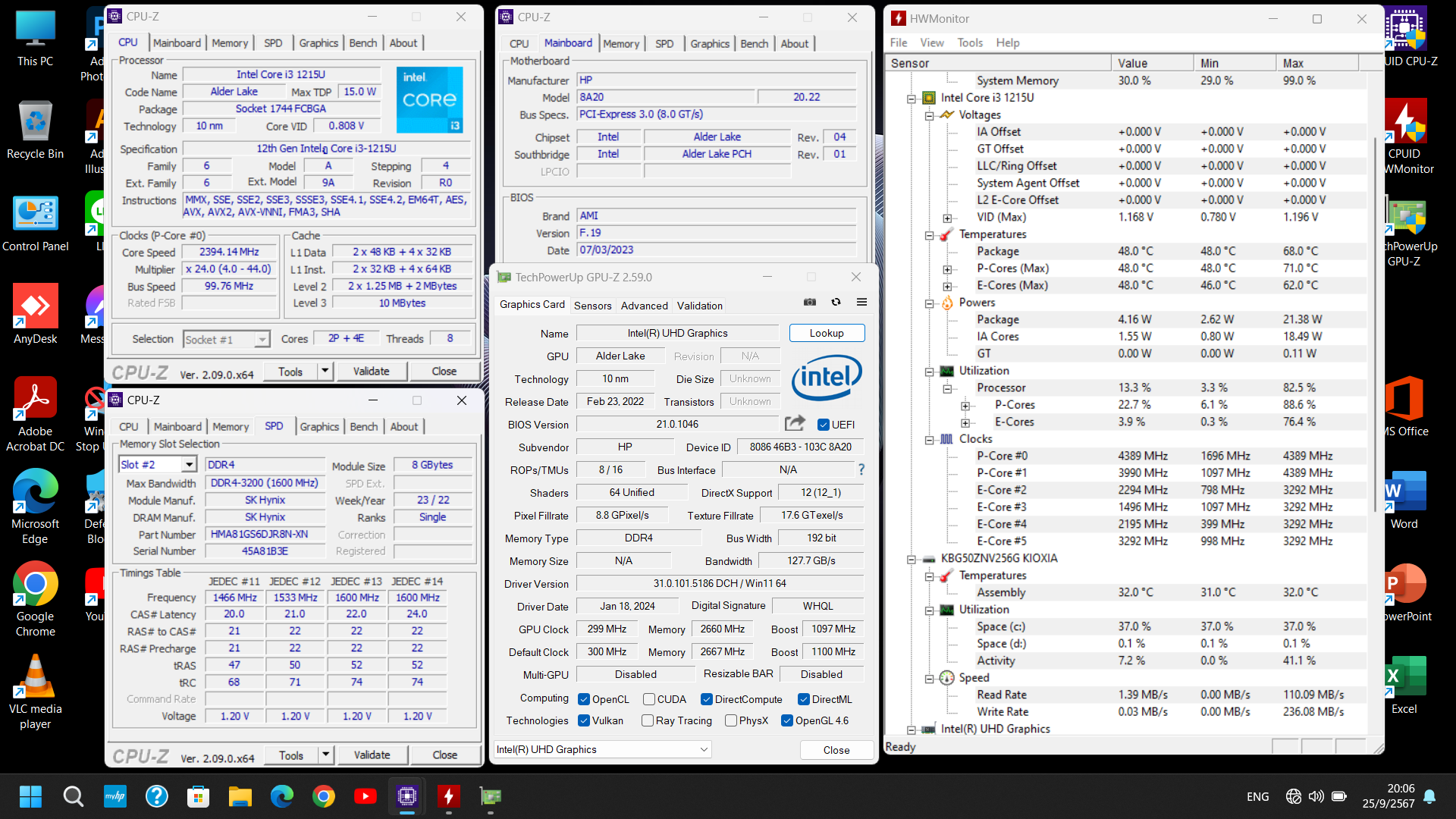The height and width of the screenshot is (819, 1456).
Task: Open taskbar Search
Action: [73, 796]
